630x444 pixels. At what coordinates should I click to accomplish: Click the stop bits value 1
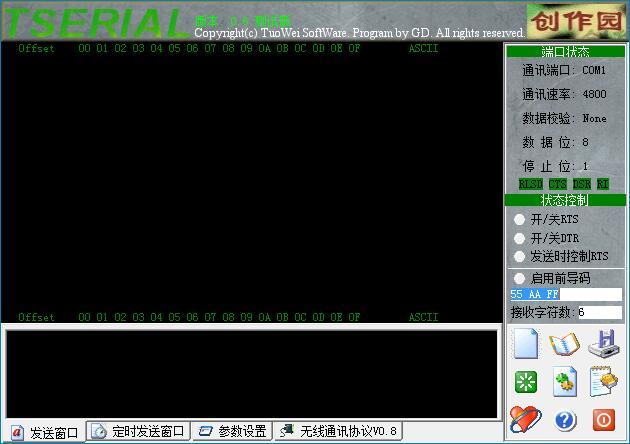pos(585,166)
